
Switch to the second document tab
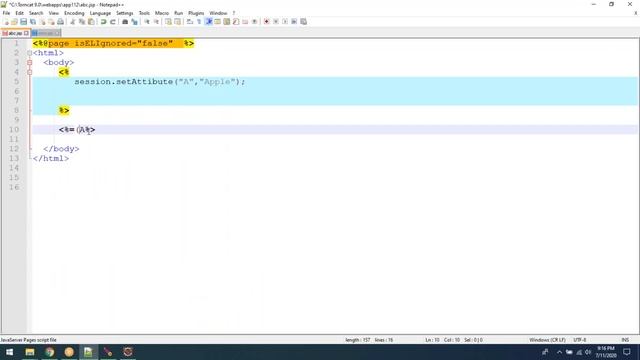click(46, 33)
